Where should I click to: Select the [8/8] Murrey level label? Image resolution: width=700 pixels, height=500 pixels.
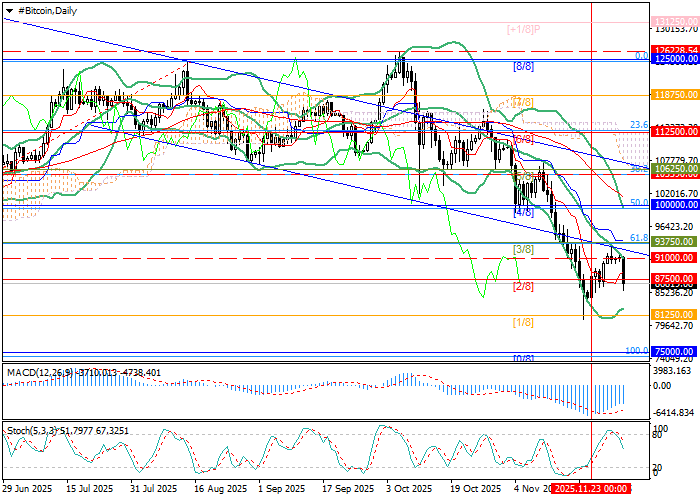(x=522, y=66)
